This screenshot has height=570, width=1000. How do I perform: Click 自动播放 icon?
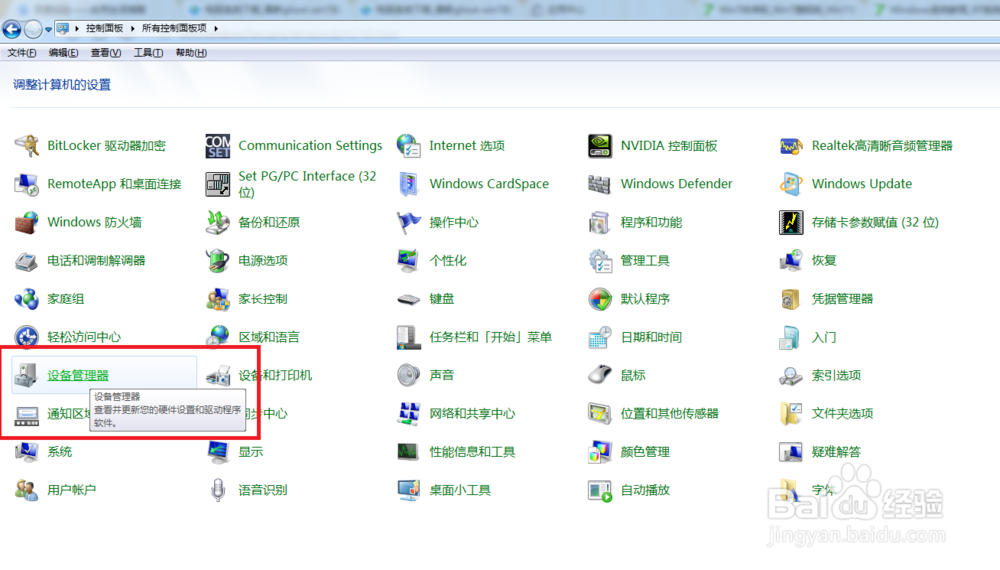(x=599, y=490)
